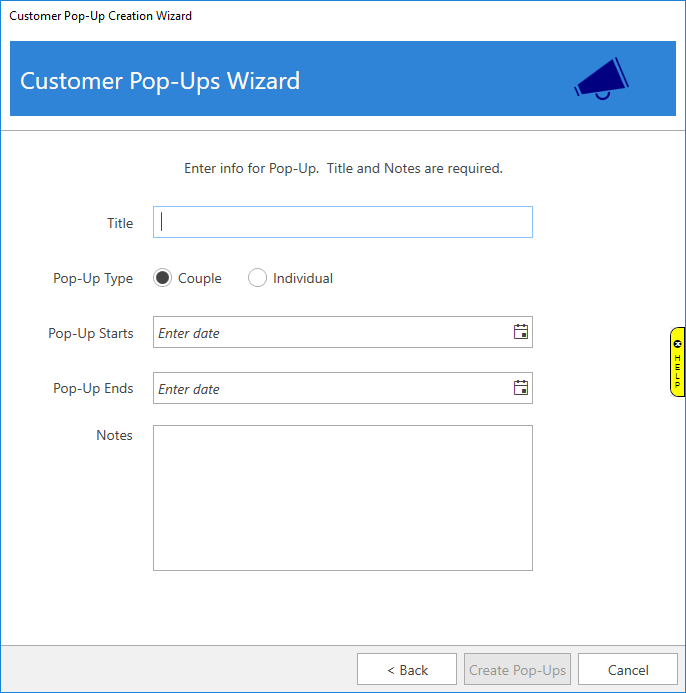Click inside the Notes text area
Viewport: 686px width, 693px height.
click(x=342, y=497)
